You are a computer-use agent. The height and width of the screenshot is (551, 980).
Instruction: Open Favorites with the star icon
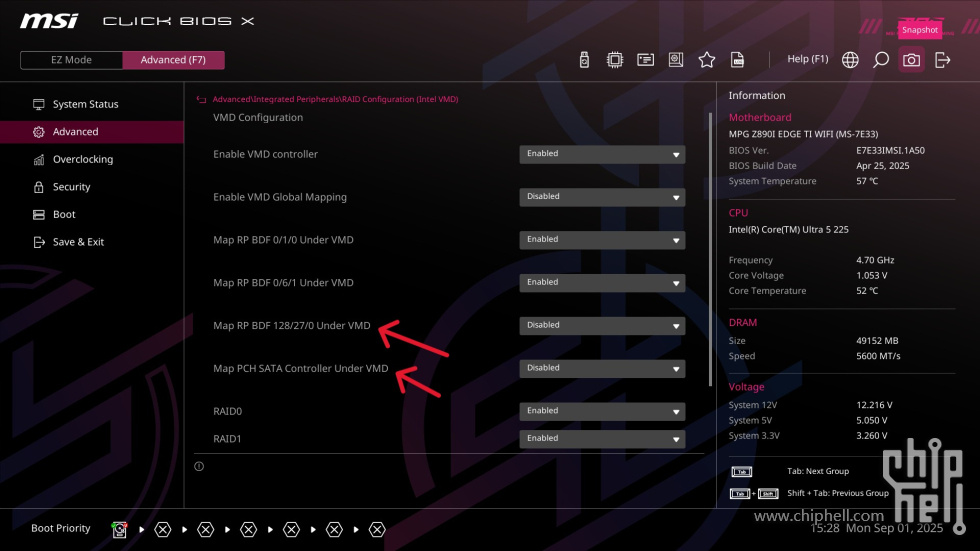[x=707, y=60]
